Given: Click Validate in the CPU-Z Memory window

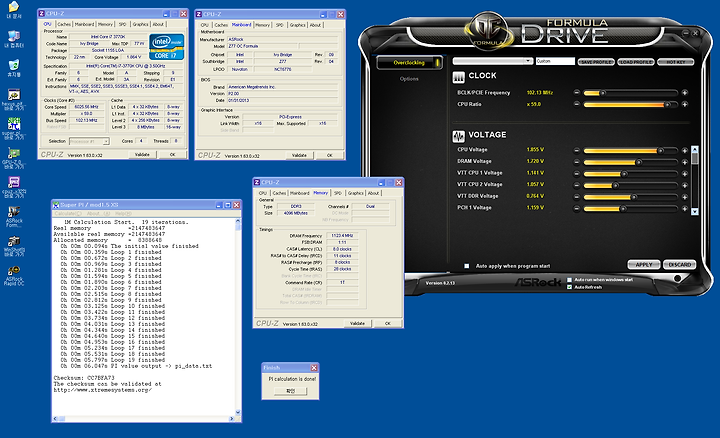Looking at the screenshot, I should tap(357, 324).
